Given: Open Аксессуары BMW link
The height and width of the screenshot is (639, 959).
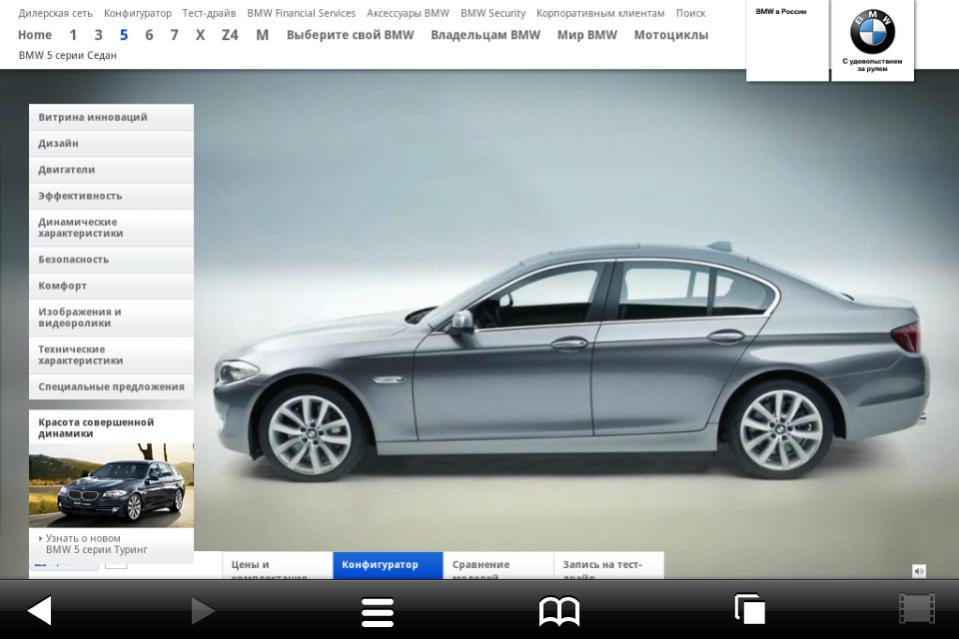Looking at the screenshot, I should pyautogui.click(x=407, y=13).
